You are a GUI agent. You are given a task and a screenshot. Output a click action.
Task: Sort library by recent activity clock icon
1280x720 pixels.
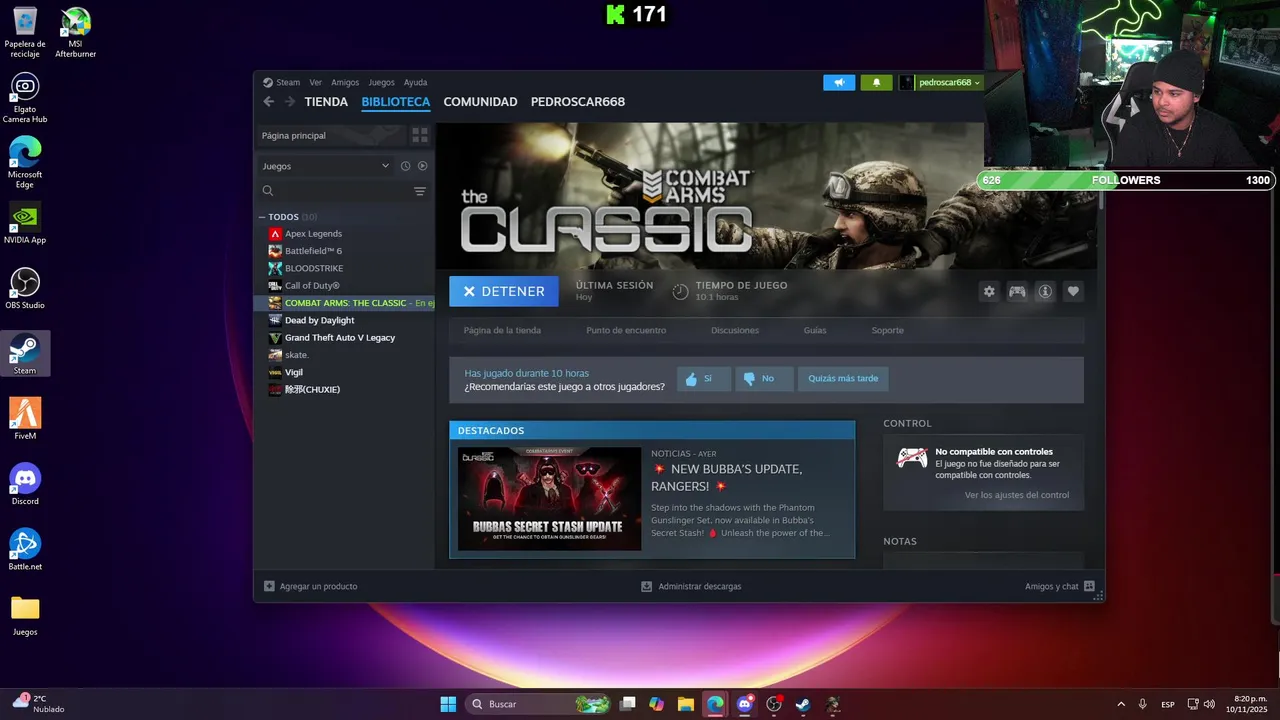(405, 166)
